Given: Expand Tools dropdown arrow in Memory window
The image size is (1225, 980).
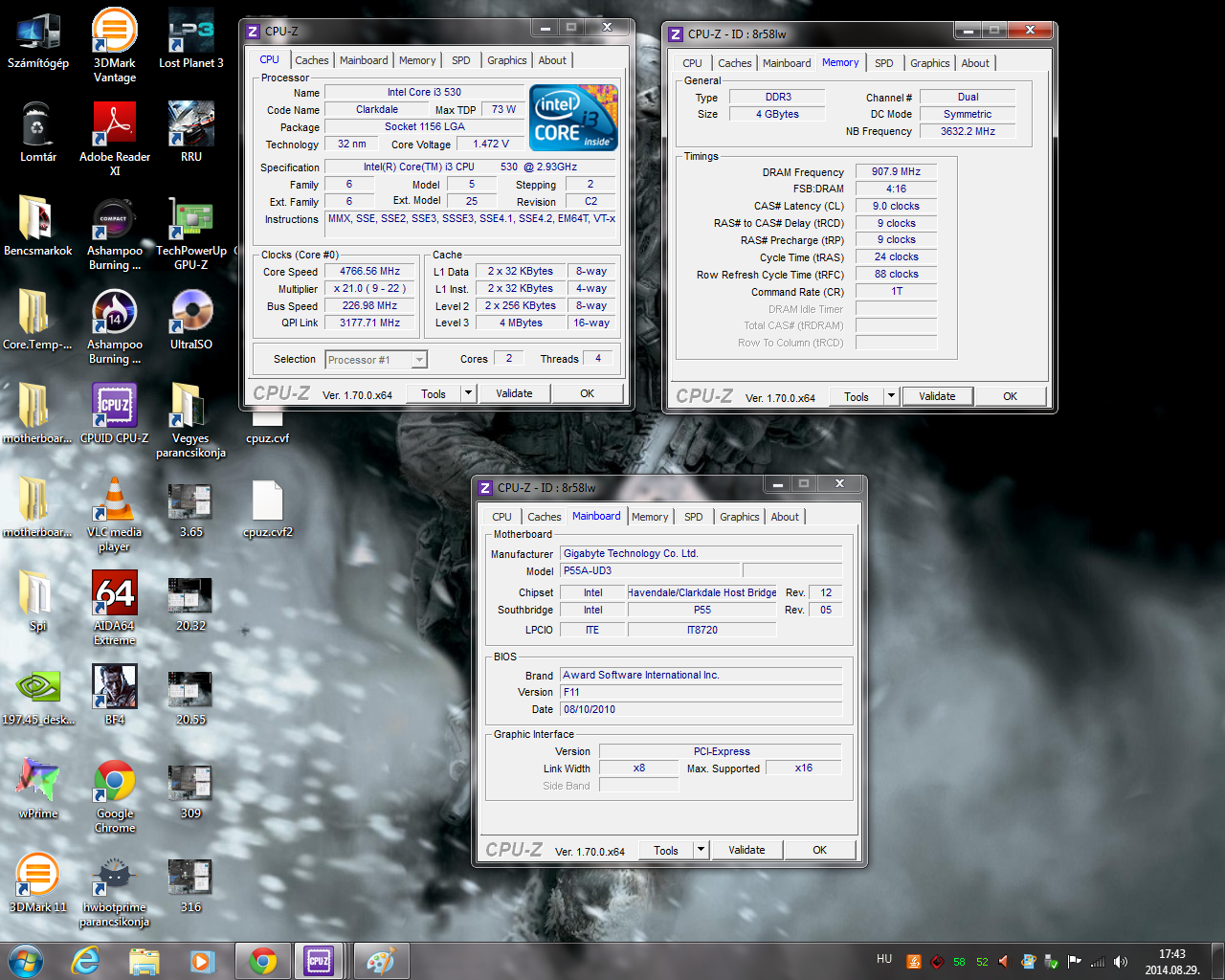Looking at the screenshot, I should click(x=891, y=396).
